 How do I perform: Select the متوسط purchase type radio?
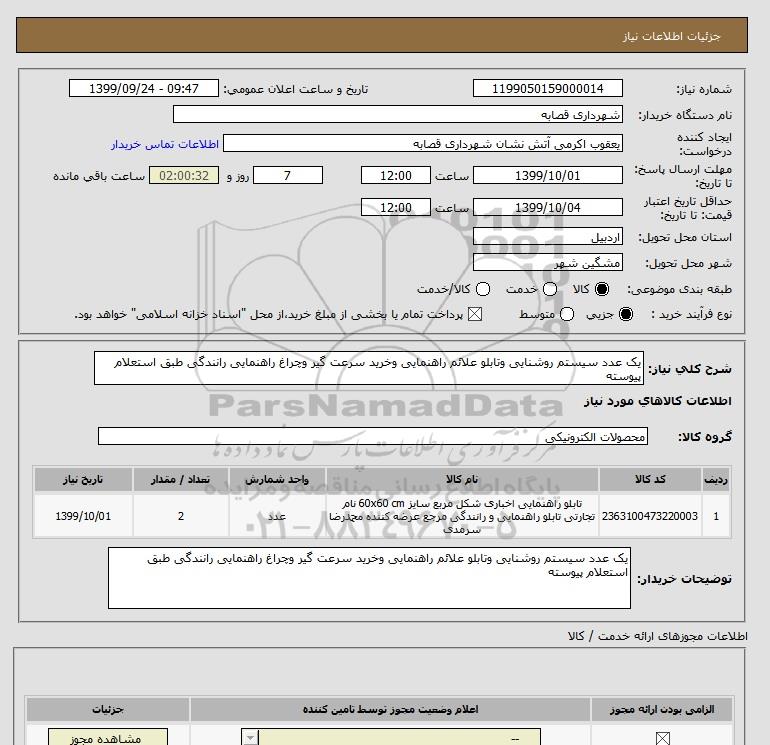click(567, 314)
